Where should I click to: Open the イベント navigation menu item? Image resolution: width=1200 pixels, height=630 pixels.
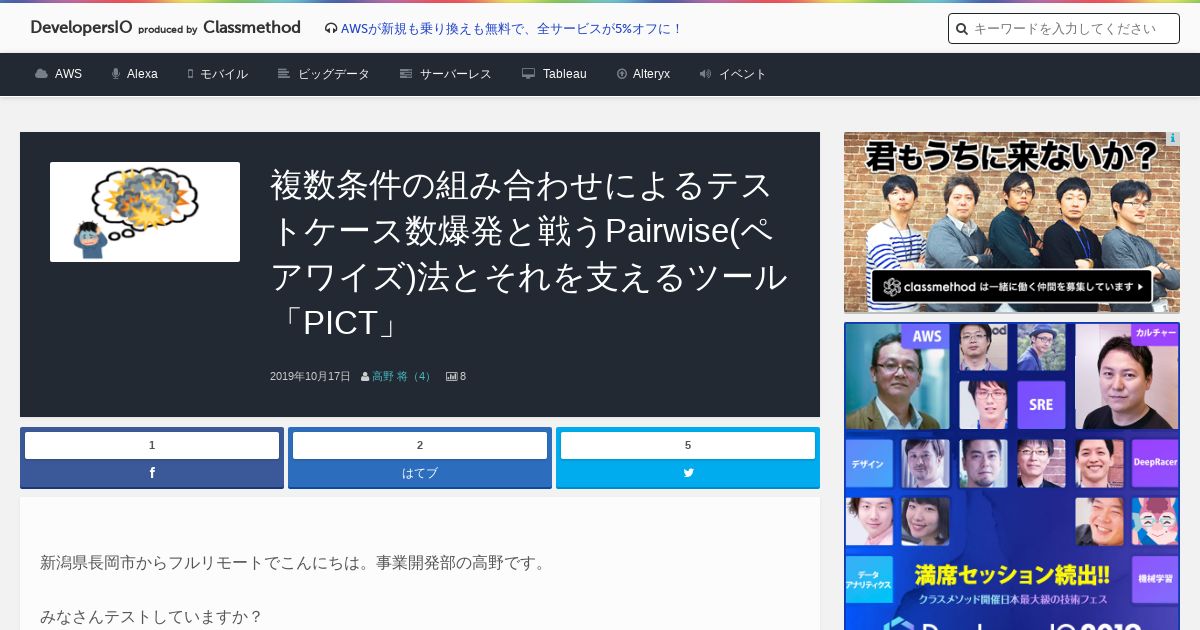743,74
